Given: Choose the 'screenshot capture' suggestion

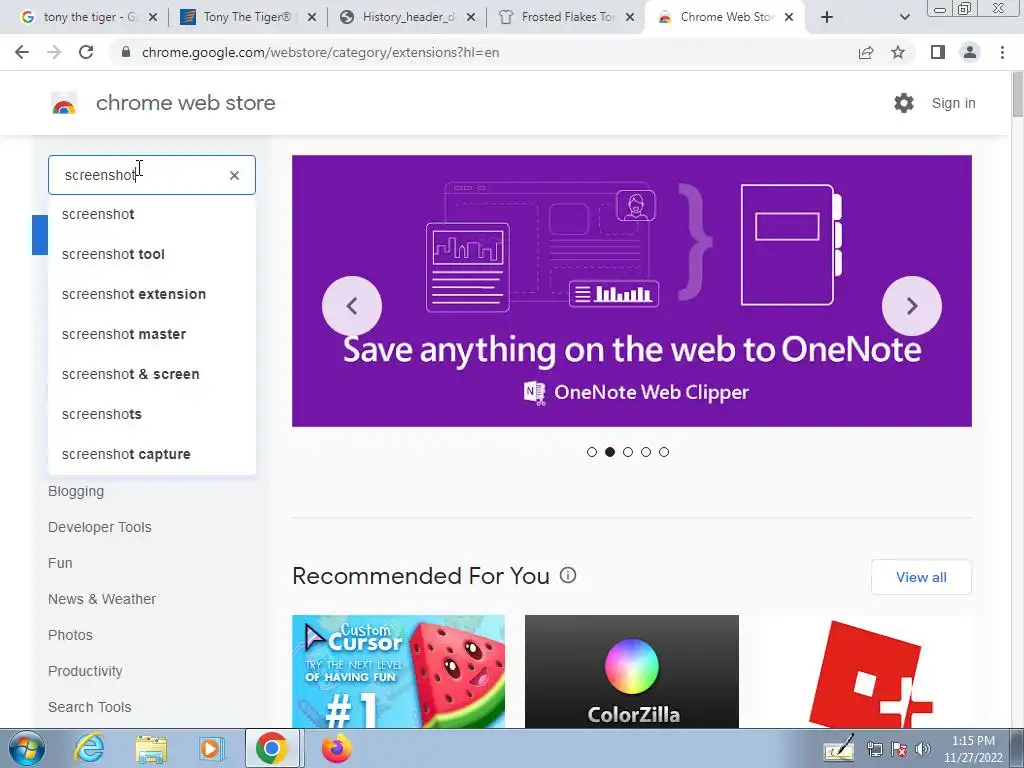Looking at the screenshot, I should pyautogui.click(x=152, y=454).
